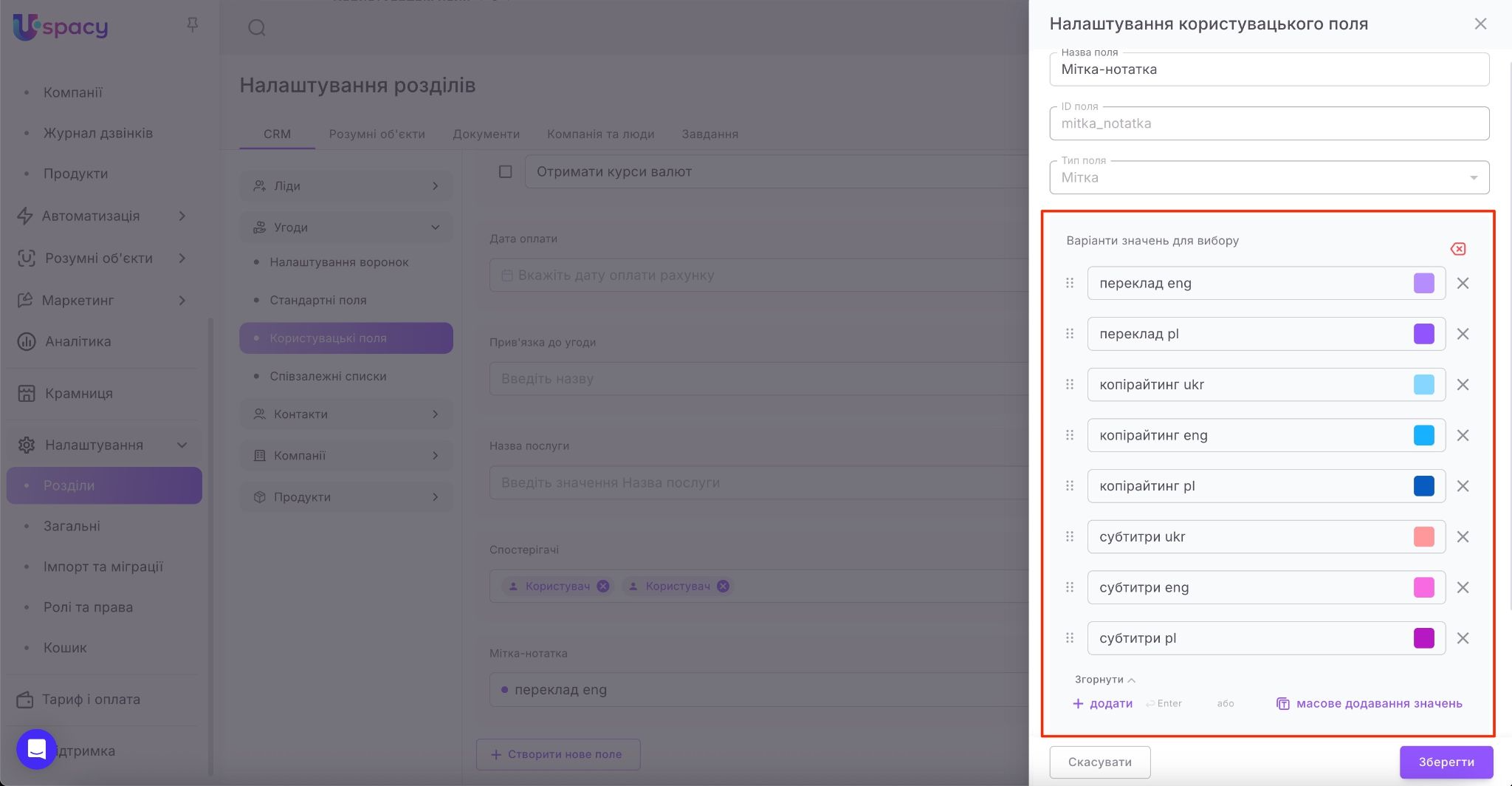
Task: Collapse values list via 'Згорнути'
Action: (1104, 680)
